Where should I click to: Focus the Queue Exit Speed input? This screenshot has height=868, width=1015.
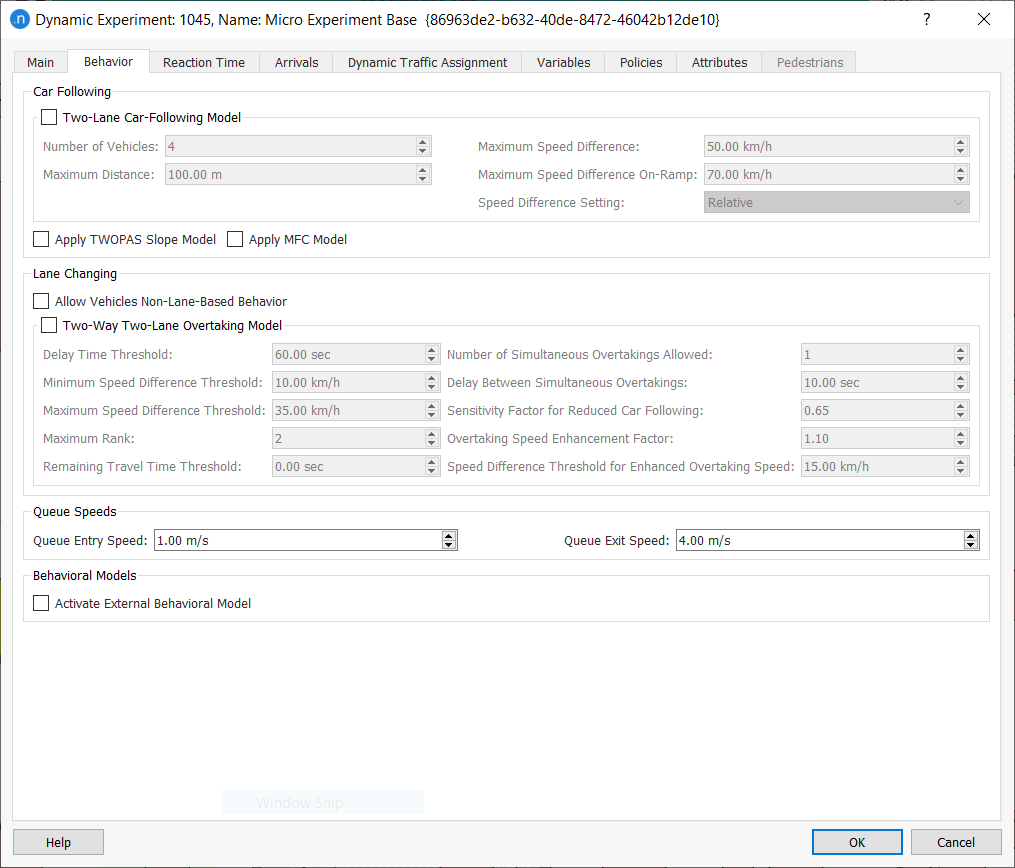tap(819, 540)
